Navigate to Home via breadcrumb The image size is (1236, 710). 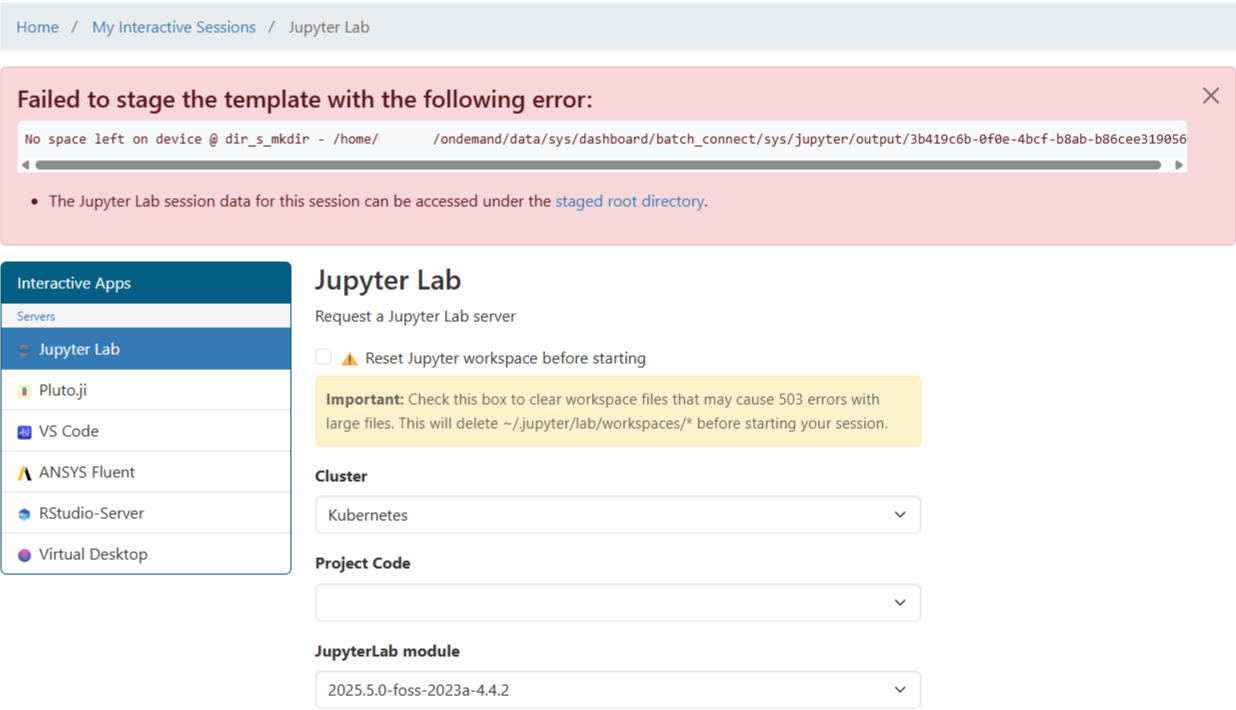click(x=37, y=27)
